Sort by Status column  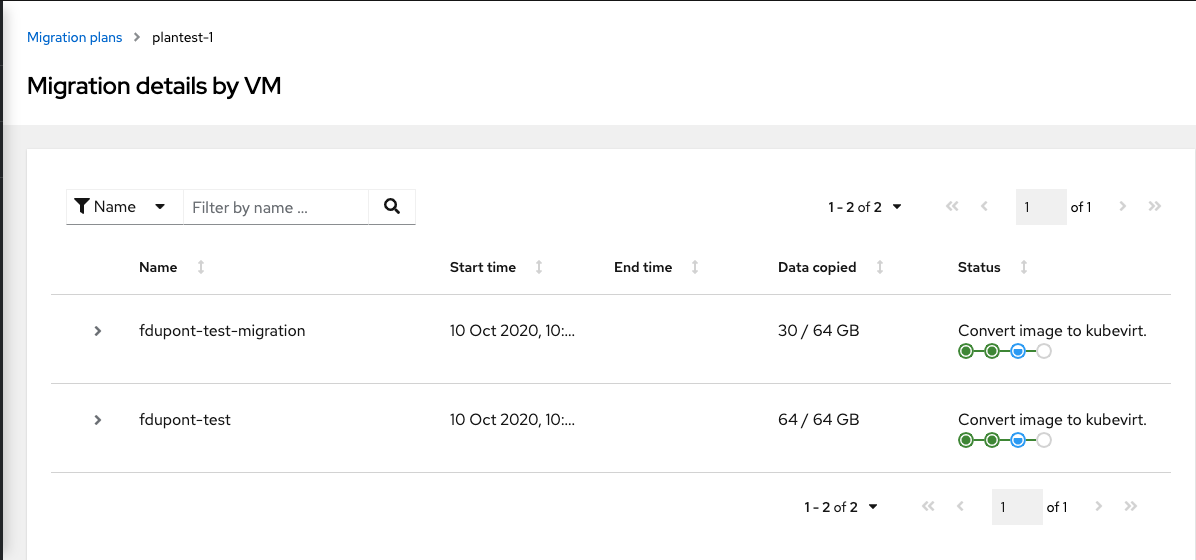(1024, 267)
